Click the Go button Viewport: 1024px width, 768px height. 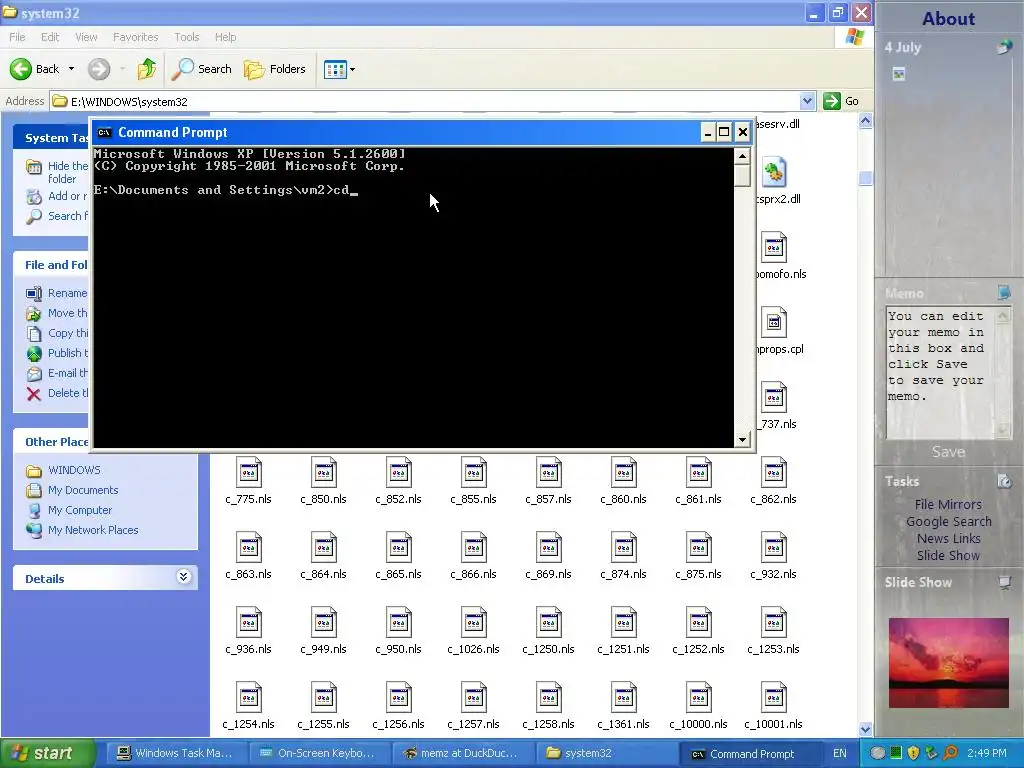point(841,101)
